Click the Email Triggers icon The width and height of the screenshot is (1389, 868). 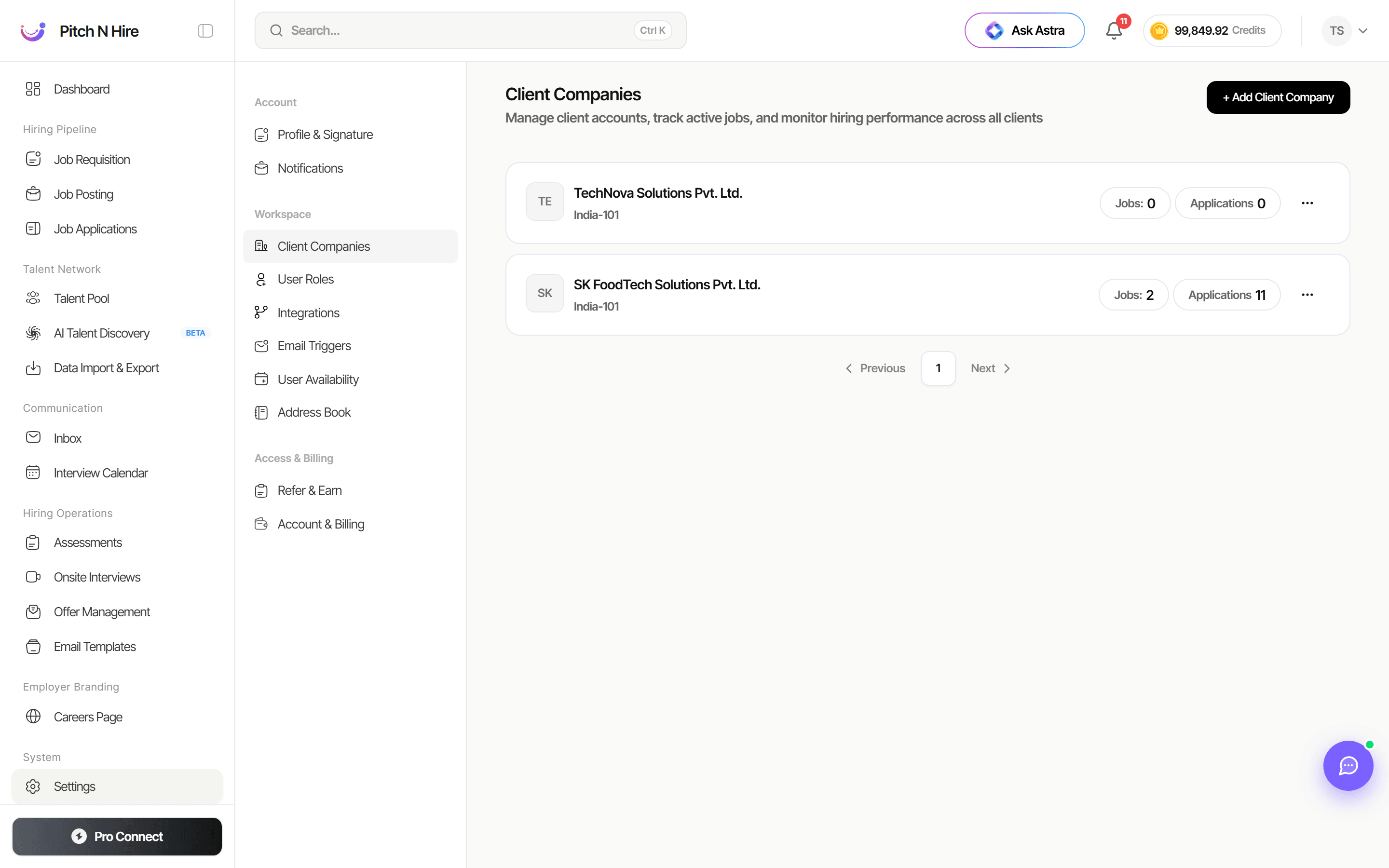(262, 346)
